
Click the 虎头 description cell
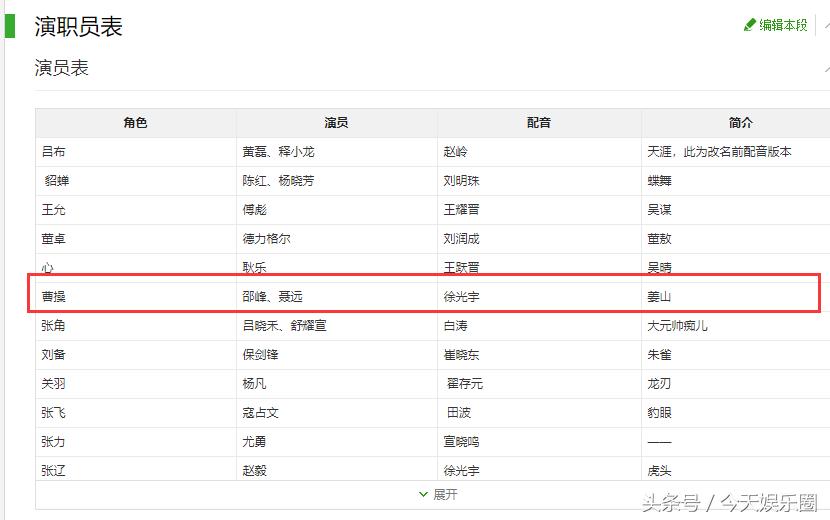click(736, 469)
